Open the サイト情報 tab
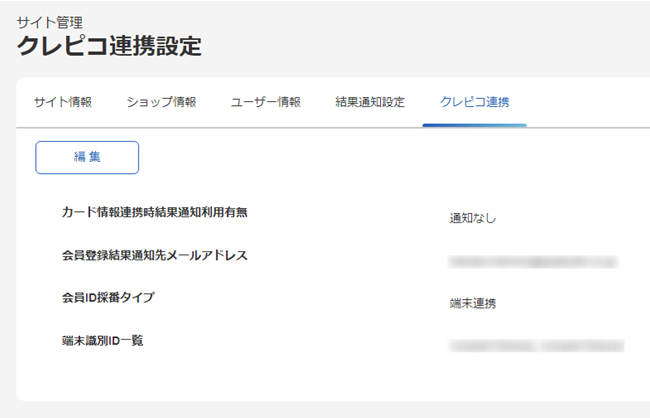The image size is (650, 418). [63, 102]
